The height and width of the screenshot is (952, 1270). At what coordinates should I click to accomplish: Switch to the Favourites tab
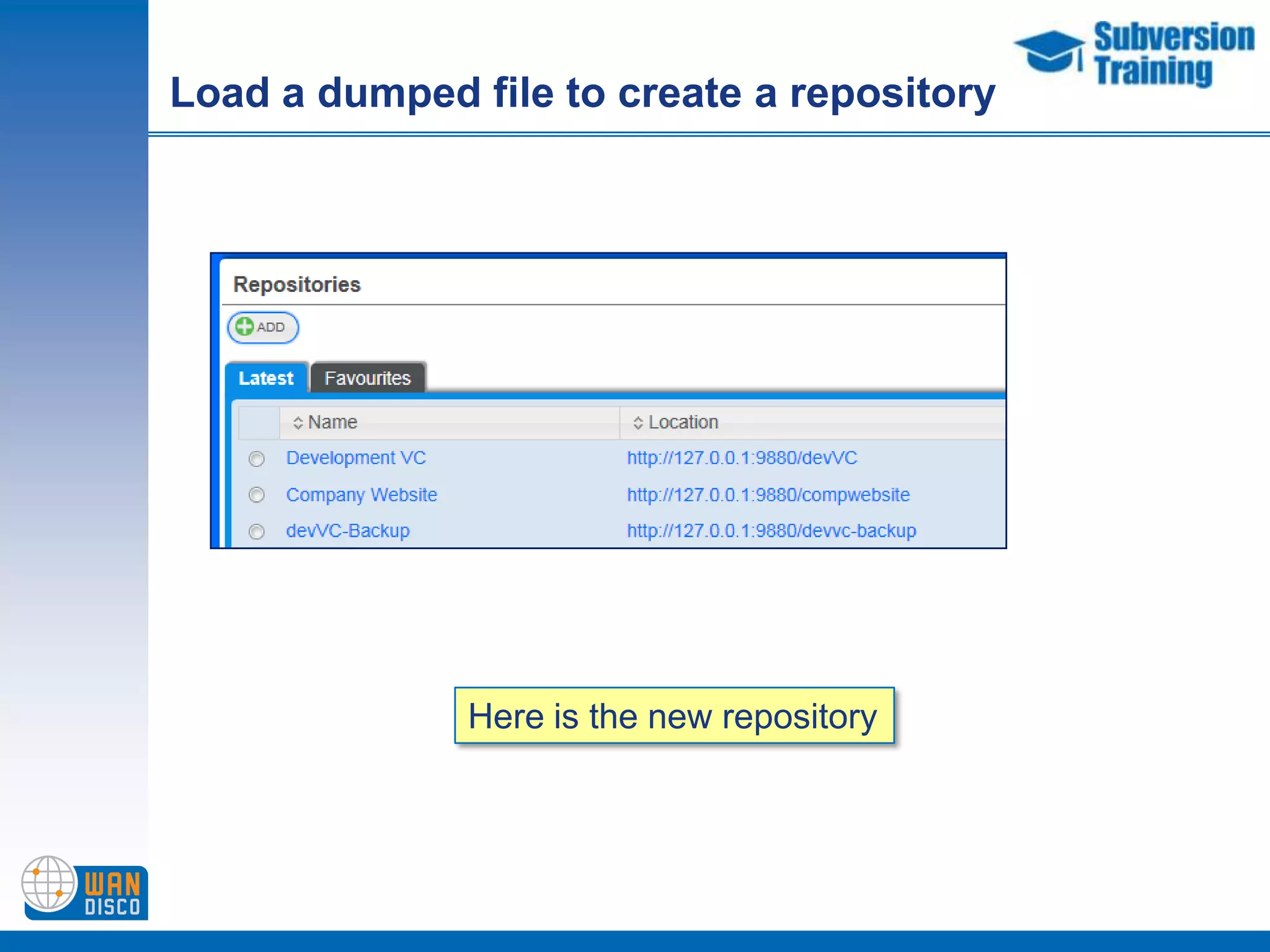coord(367,378)
